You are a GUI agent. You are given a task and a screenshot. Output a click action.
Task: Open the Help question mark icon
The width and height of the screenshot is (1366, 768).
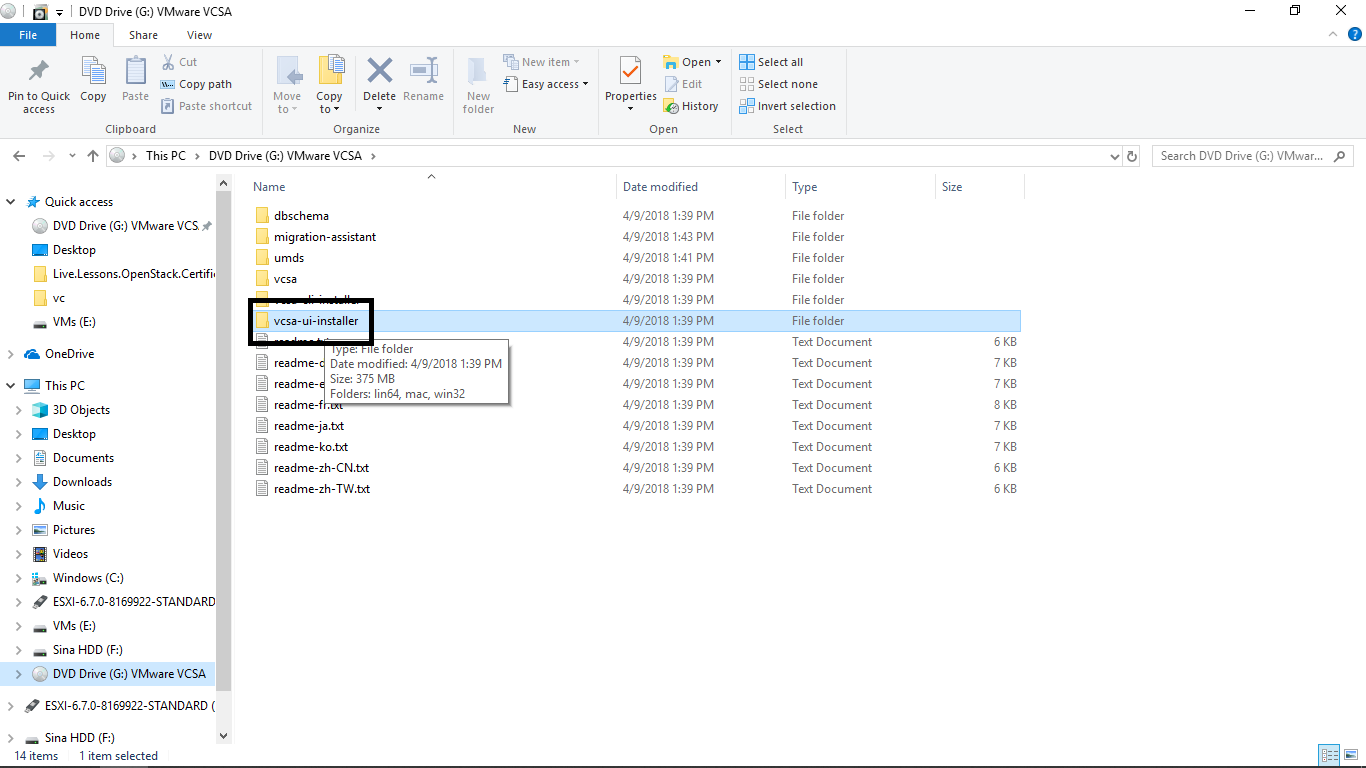pyautogui.click(x=1355, y=34)
